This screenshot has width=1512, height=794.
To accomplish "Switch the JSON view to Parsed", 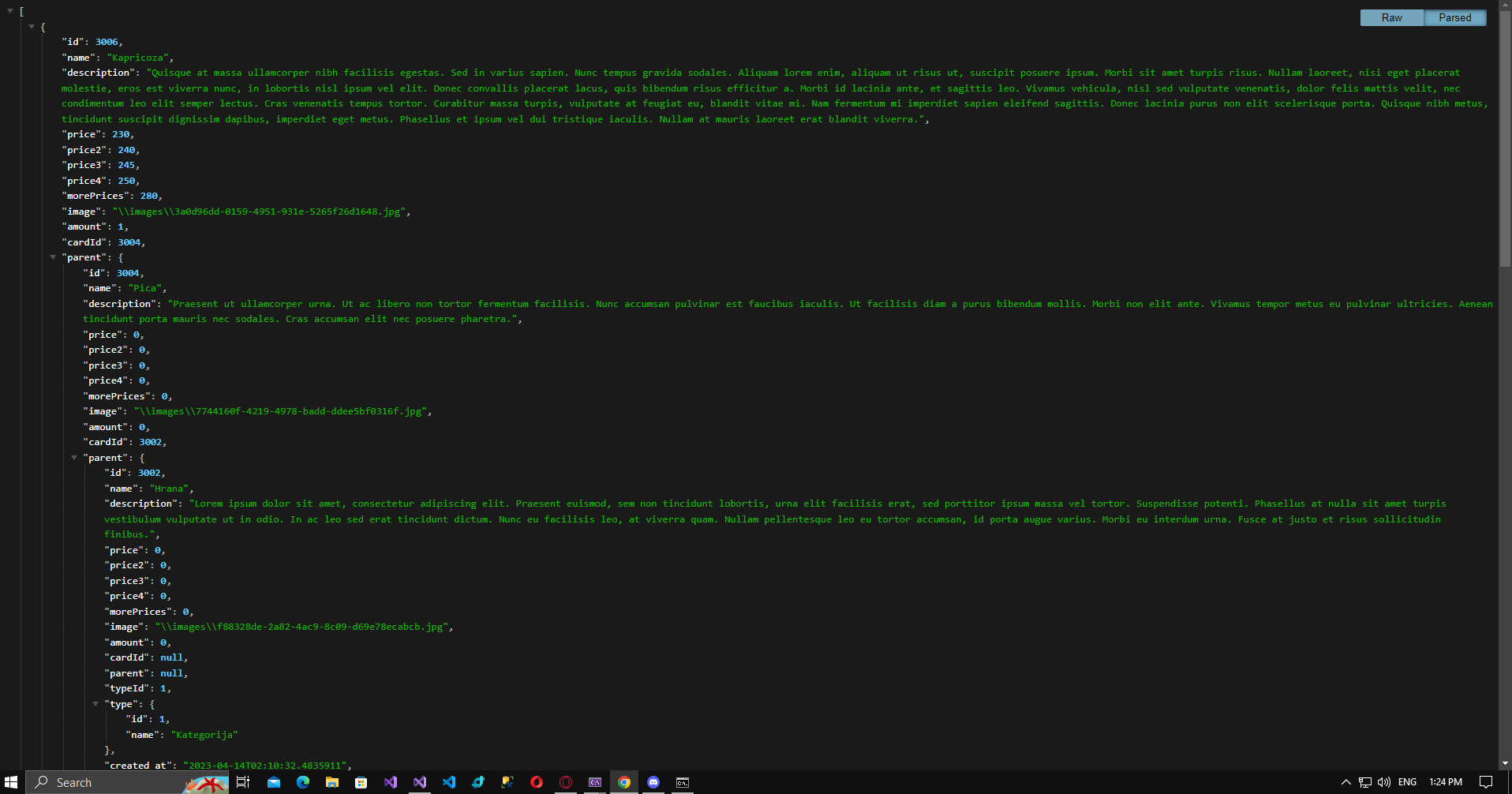I will 1455,17.
